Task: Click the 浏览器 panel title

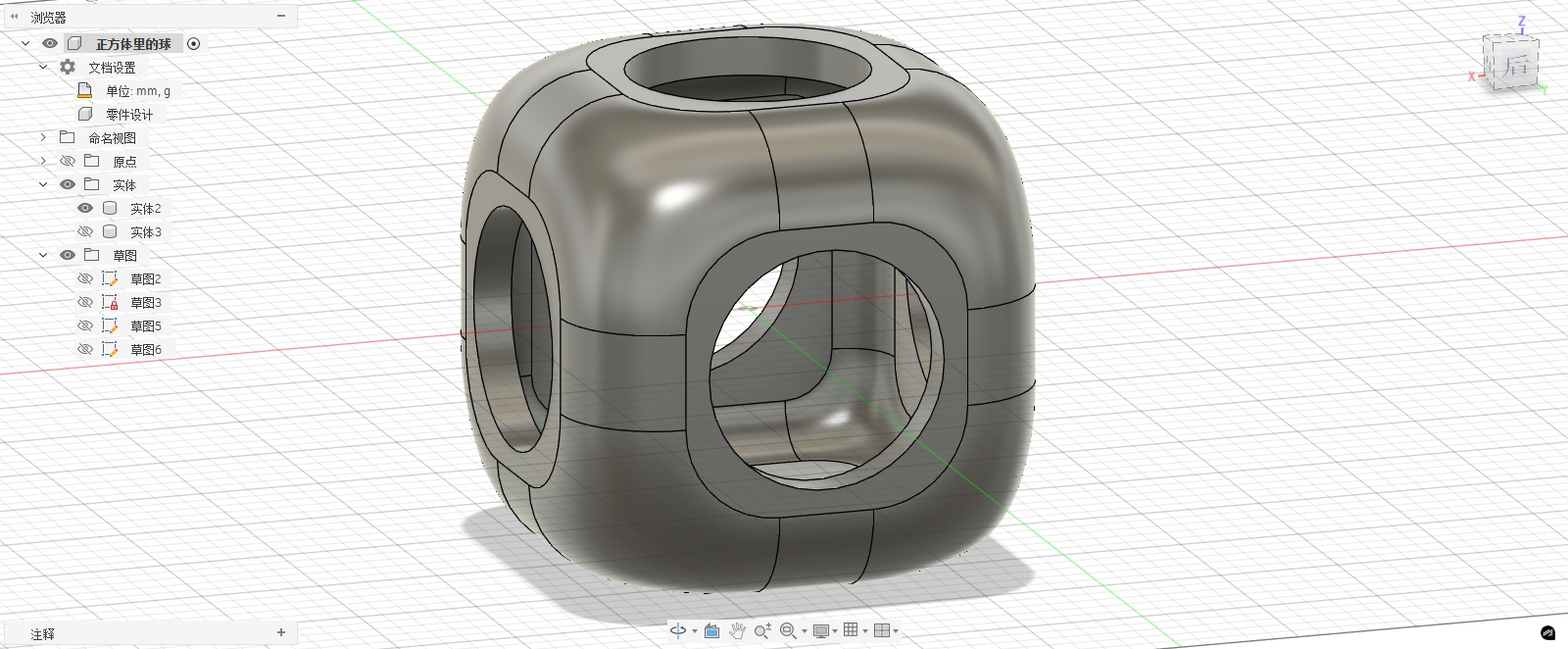Action: (49, 18)
